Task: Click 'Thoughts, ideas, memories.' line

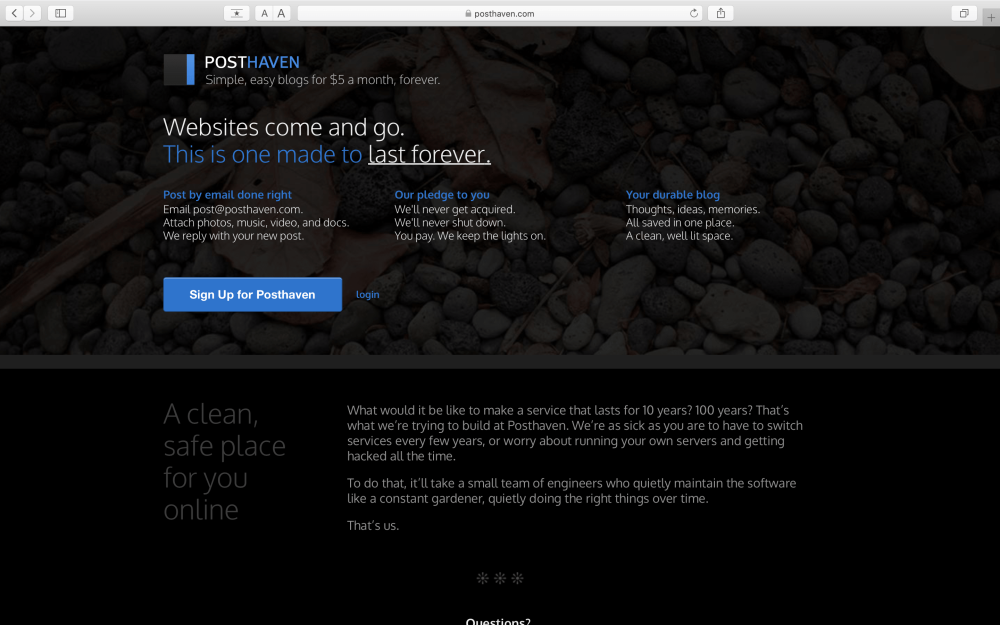Action: [x=693, y=209]
